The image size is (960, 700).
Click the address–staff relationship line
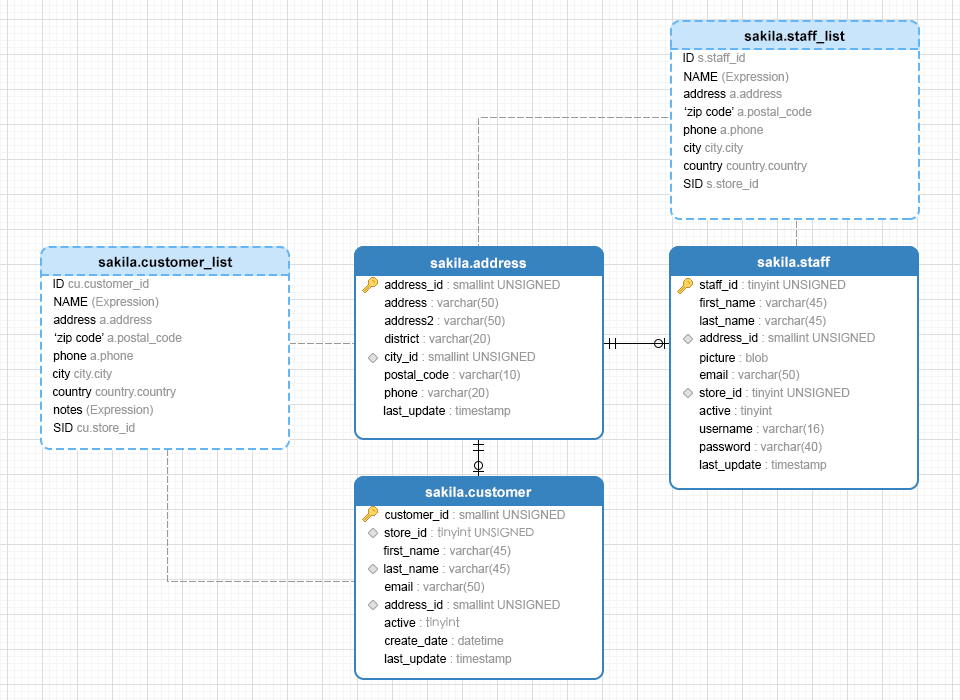click(x=636, y=344)
